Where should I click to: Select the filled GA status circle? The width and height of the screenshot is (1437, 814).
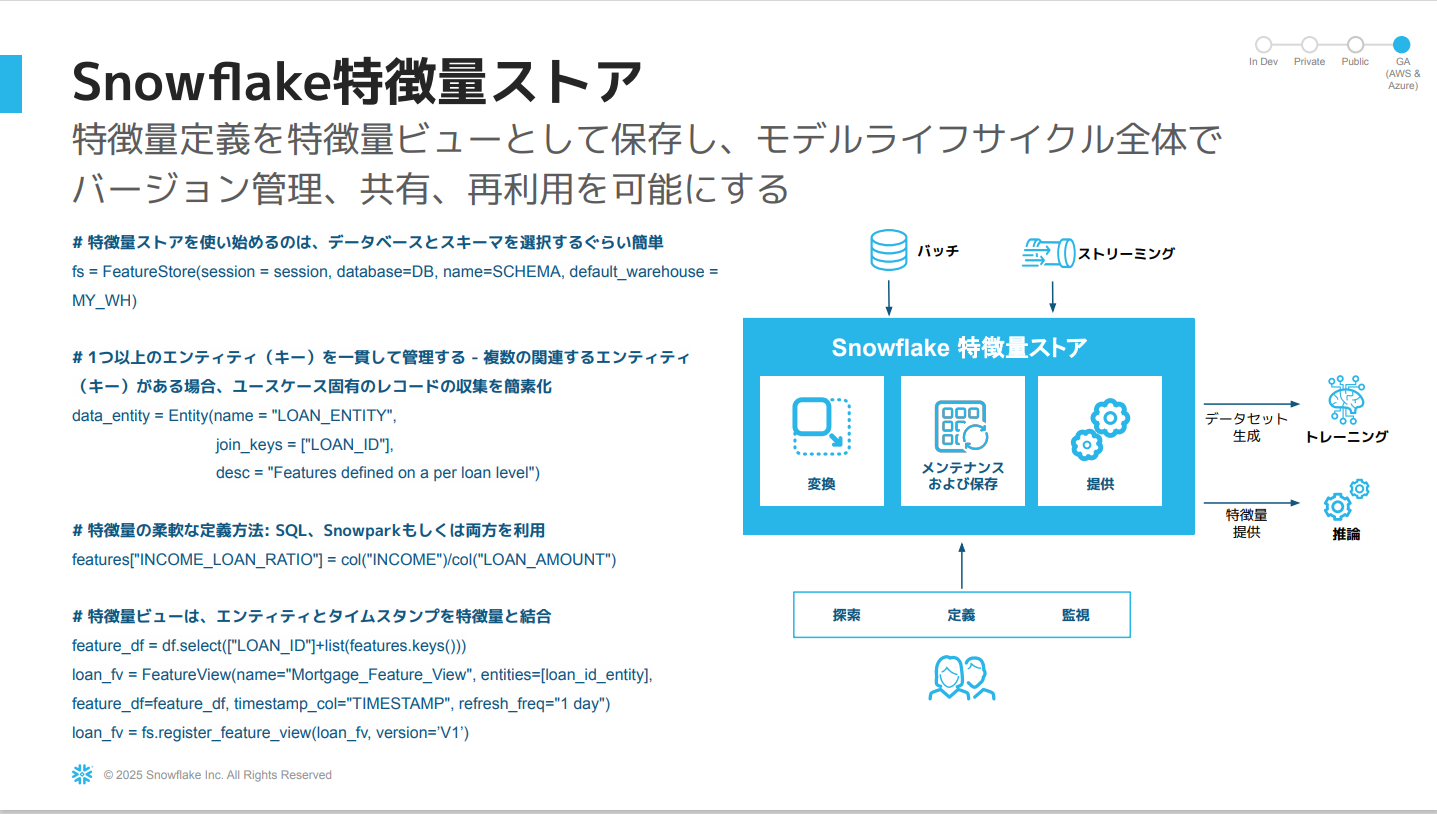click(1401, 44)
